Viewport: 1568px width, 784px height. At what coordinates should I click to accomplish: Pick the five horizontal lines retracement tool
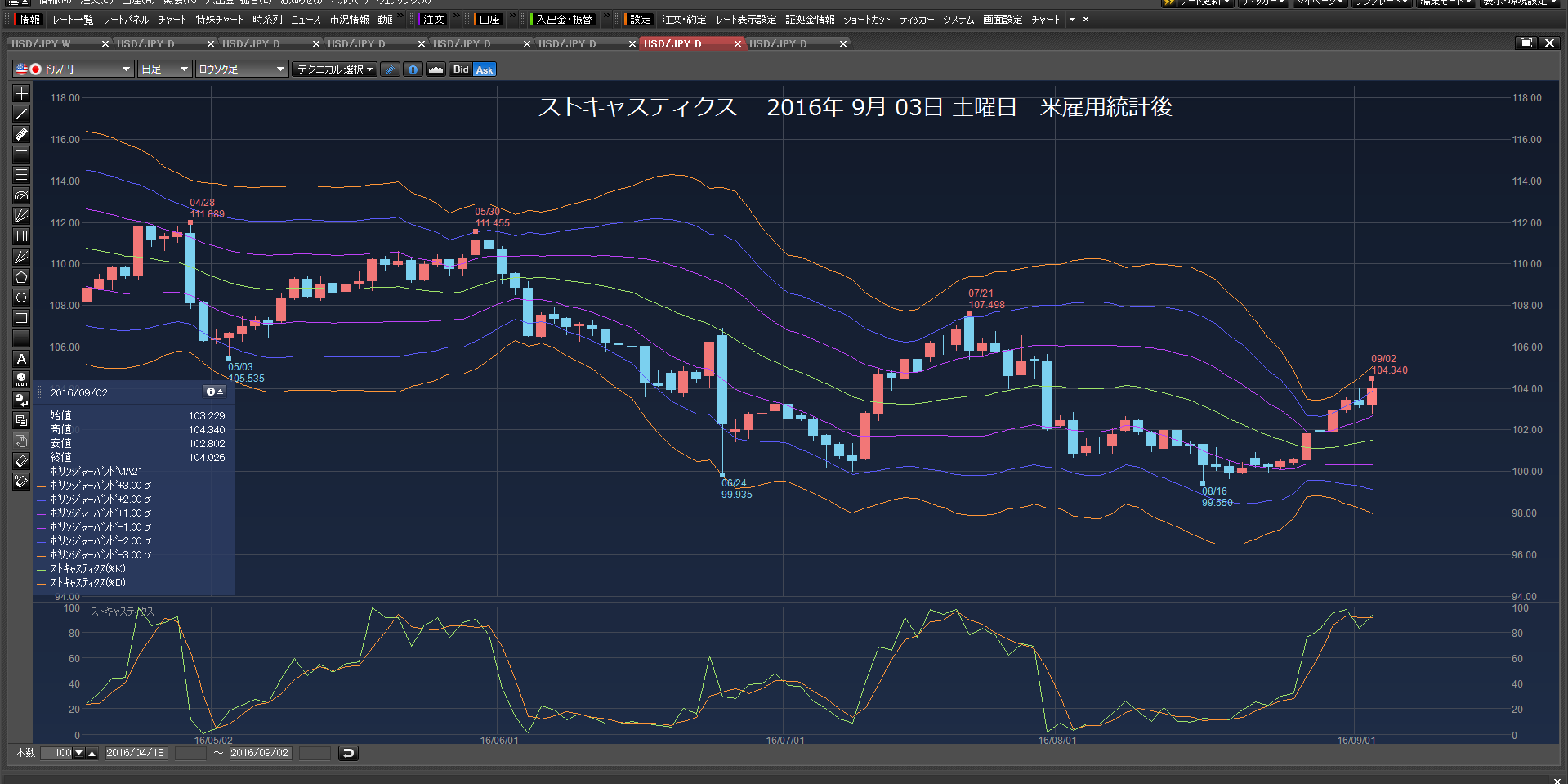[x=21, y=175]
